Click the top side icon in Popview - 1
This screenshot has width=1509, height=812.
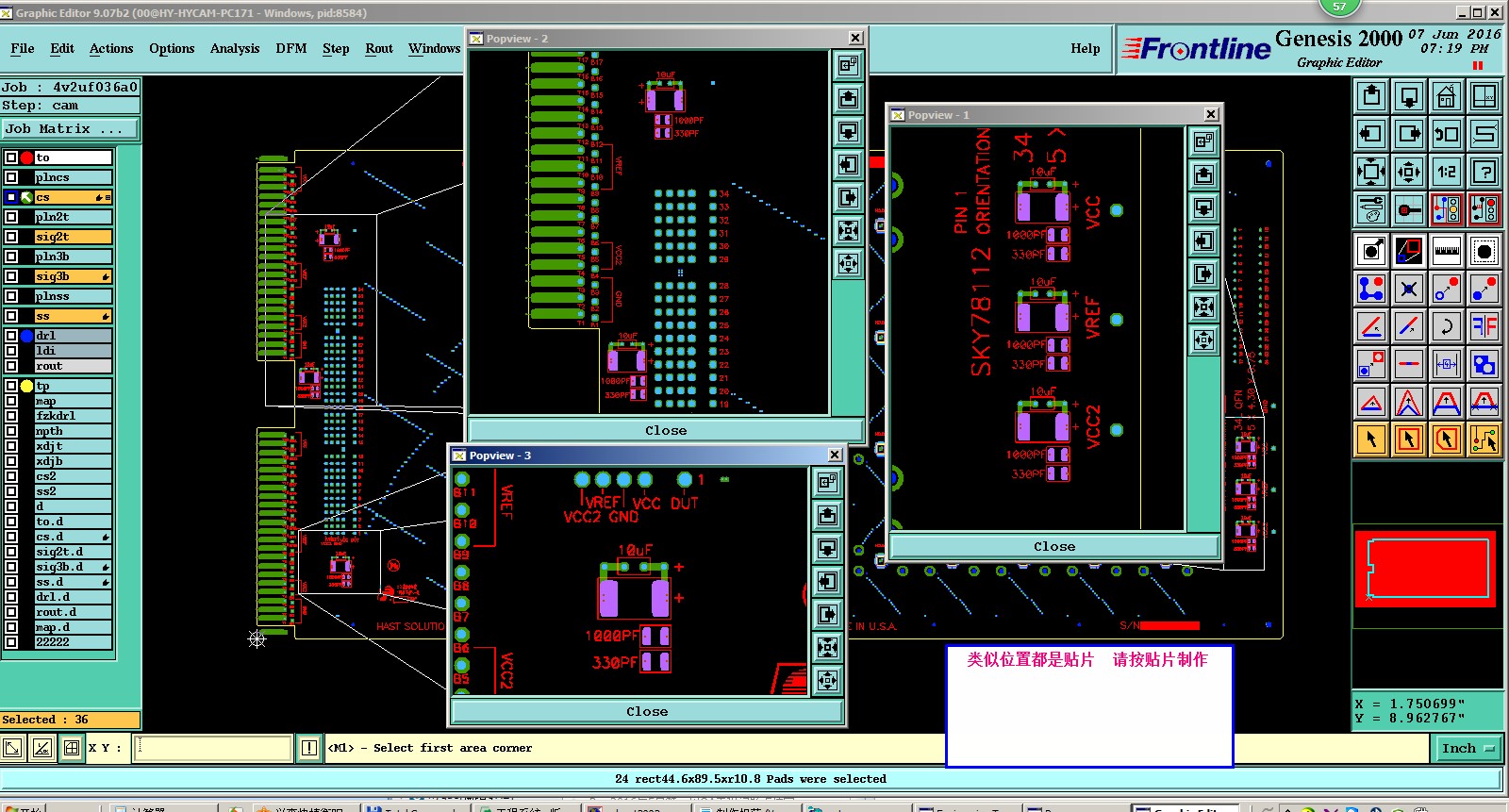coord(1204,174)
